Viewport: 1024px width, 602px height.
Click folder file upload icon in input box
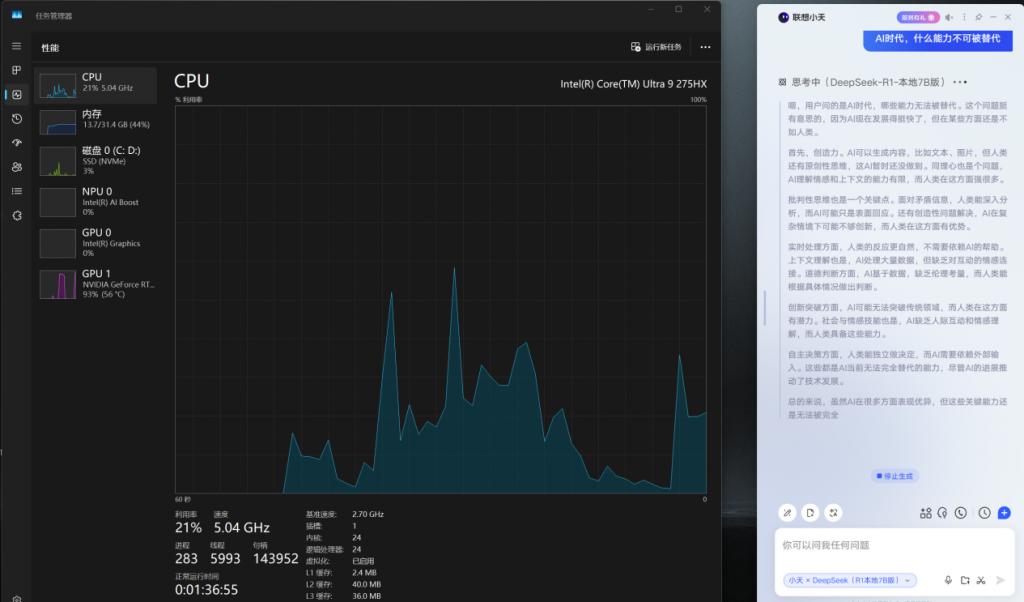pos(965,580)
